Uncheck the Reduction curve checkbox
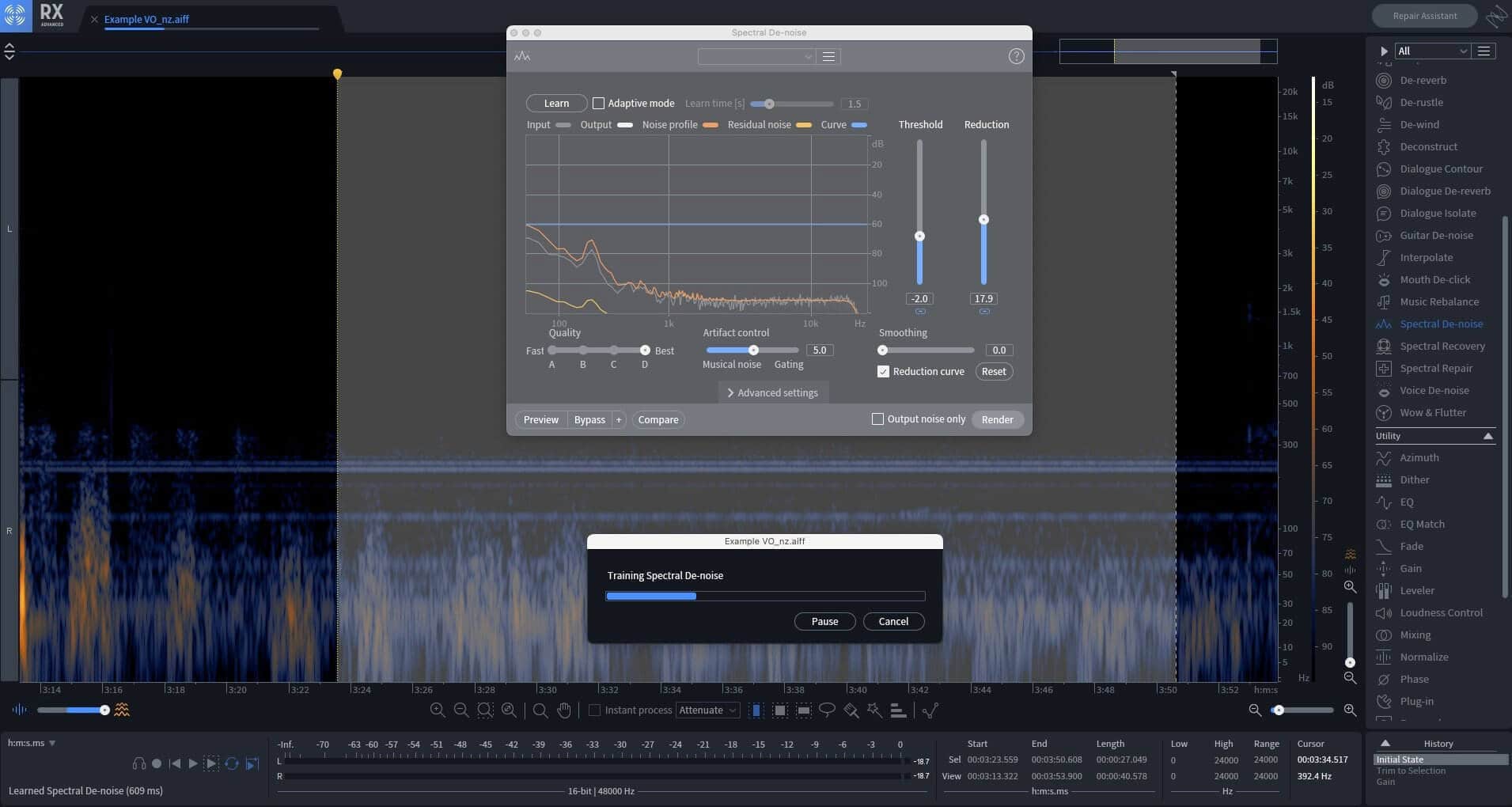 coord(883,372)
